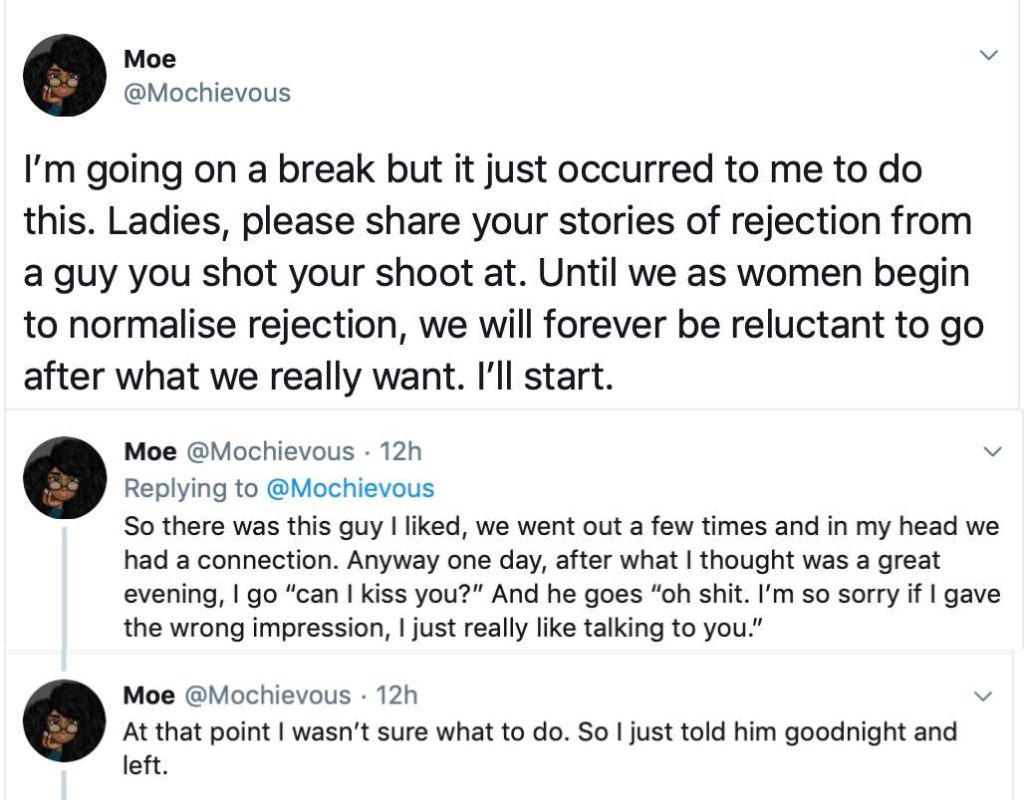Viewport: 1024px width, 800px height.
Task: Open the reply text "At that point I wasn't sure"
Action: [x=540, y=745]
